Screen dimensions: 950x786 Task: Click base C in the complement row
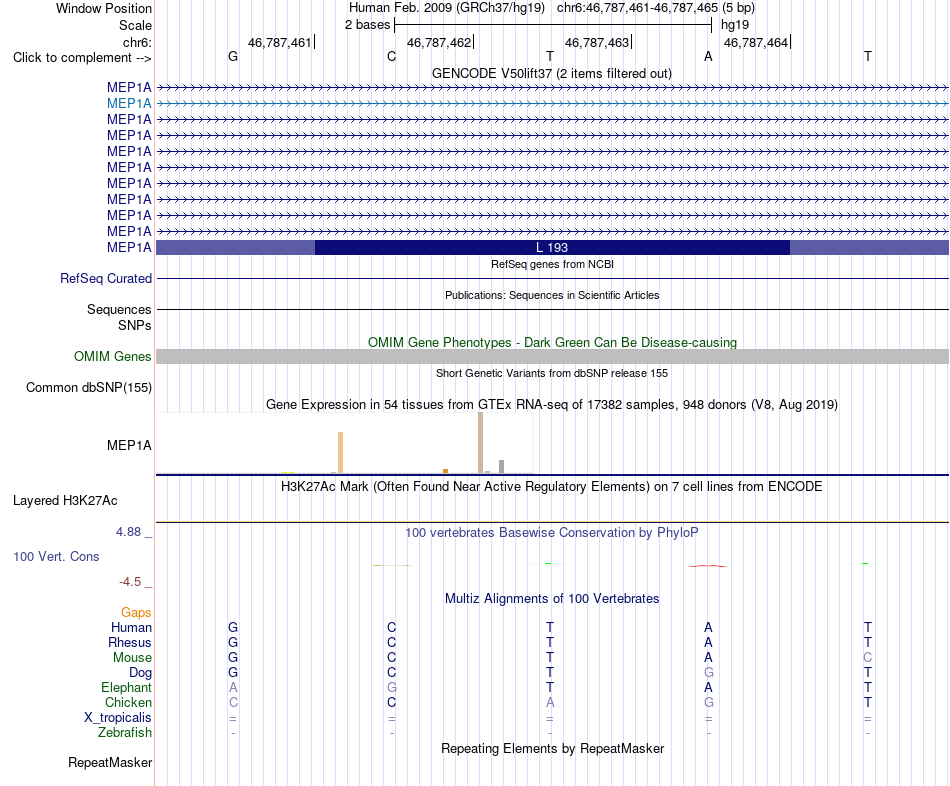[391, 56]
